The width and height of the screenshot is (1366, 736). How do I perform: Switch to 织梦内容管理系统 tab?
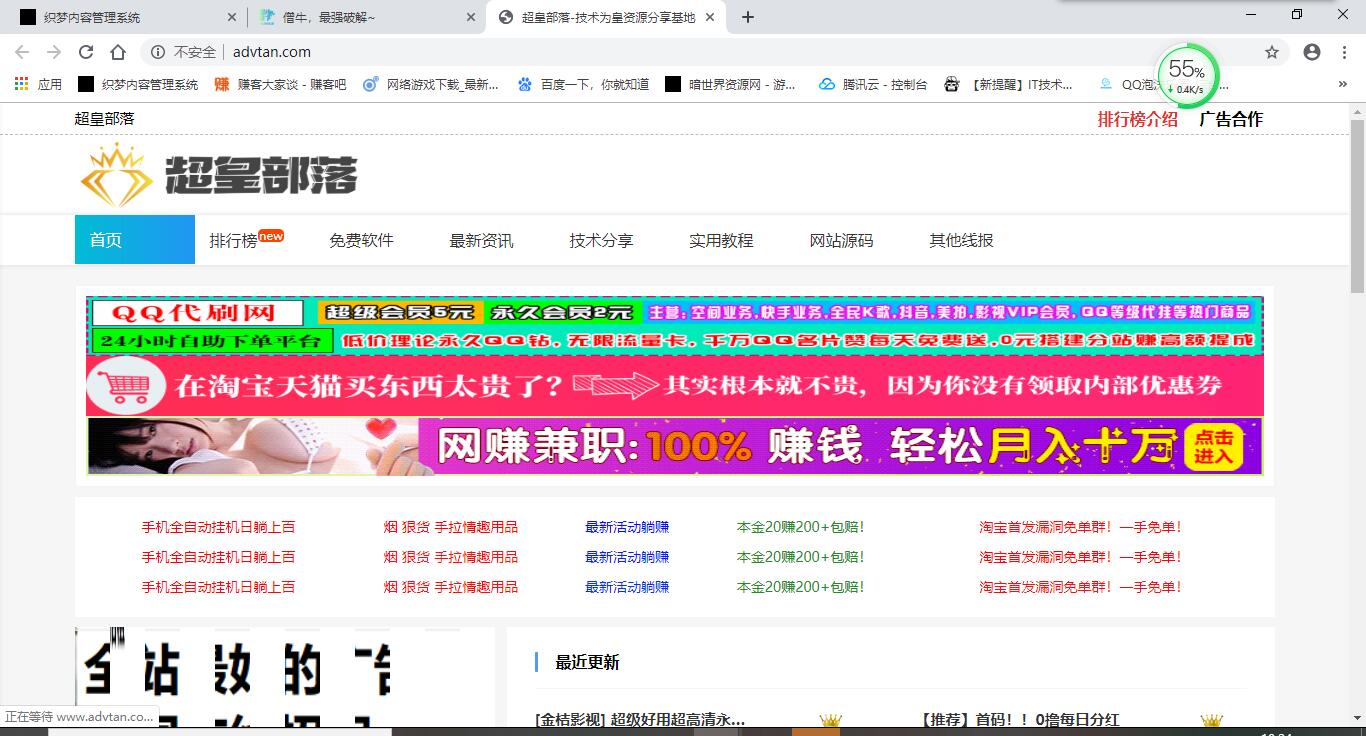[x=118, y=17]
